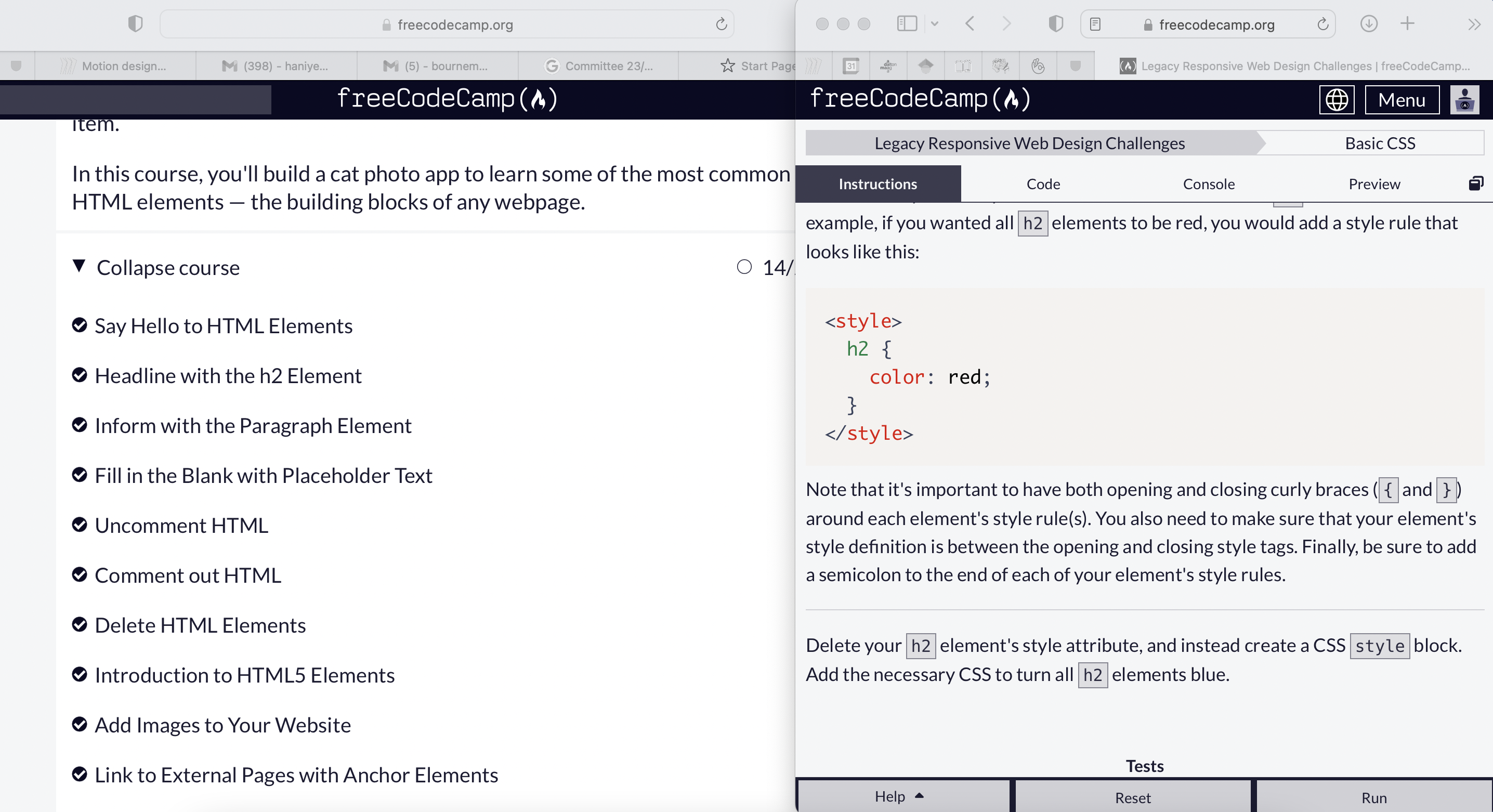The image size is (1493, 812).
Task: Collapse the course list triangle
Action: coord(80,266)
